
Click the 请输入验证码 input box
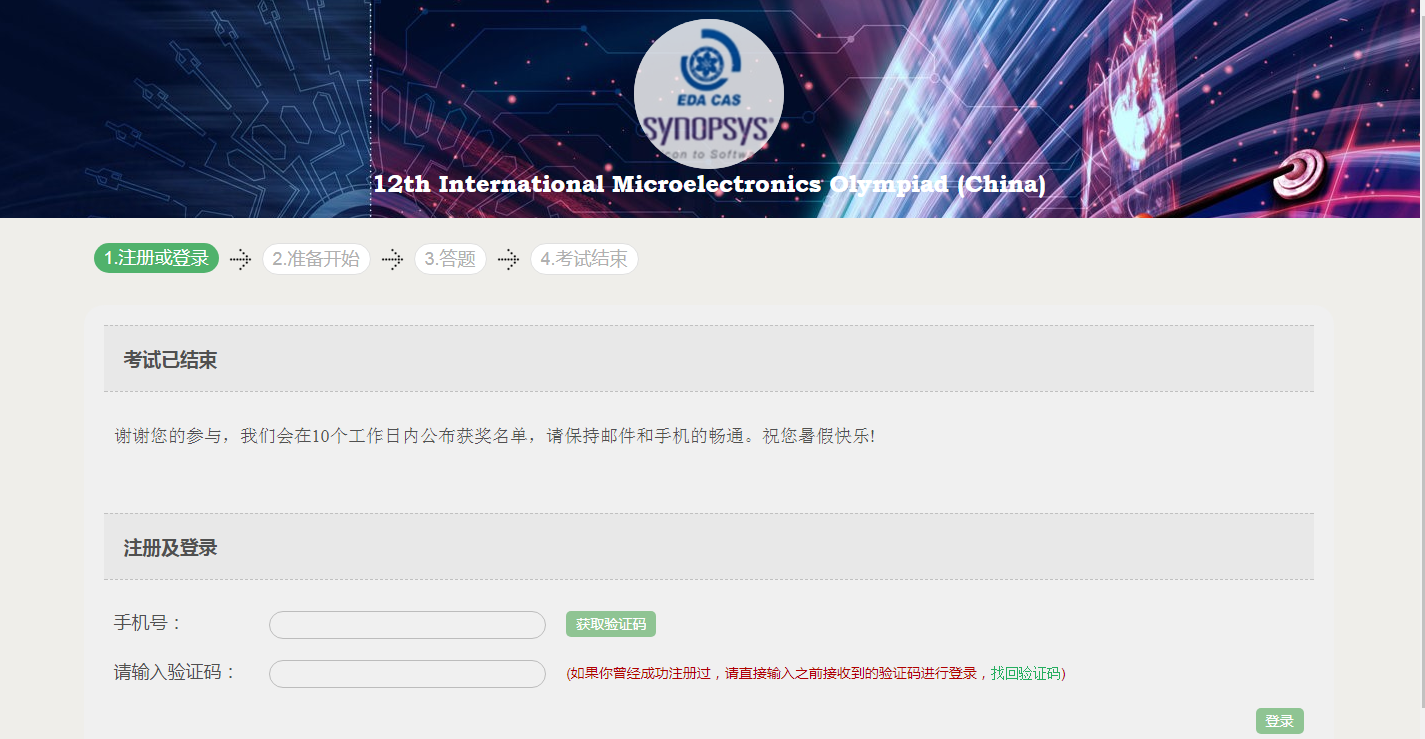point(407,674)
